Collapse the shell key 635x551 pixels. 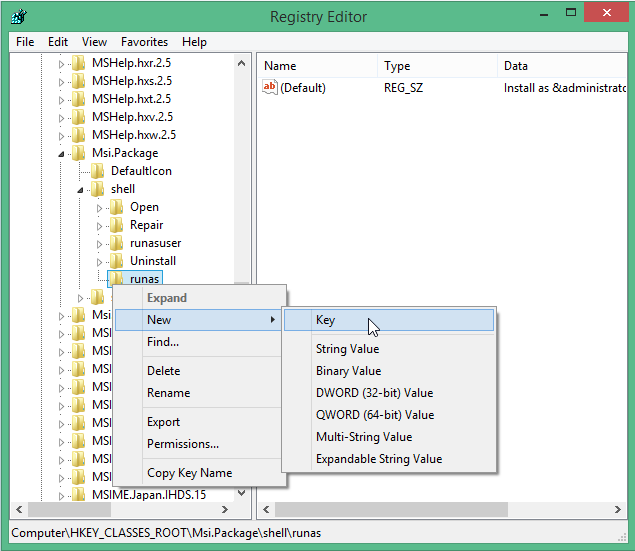tap(80, 190)
